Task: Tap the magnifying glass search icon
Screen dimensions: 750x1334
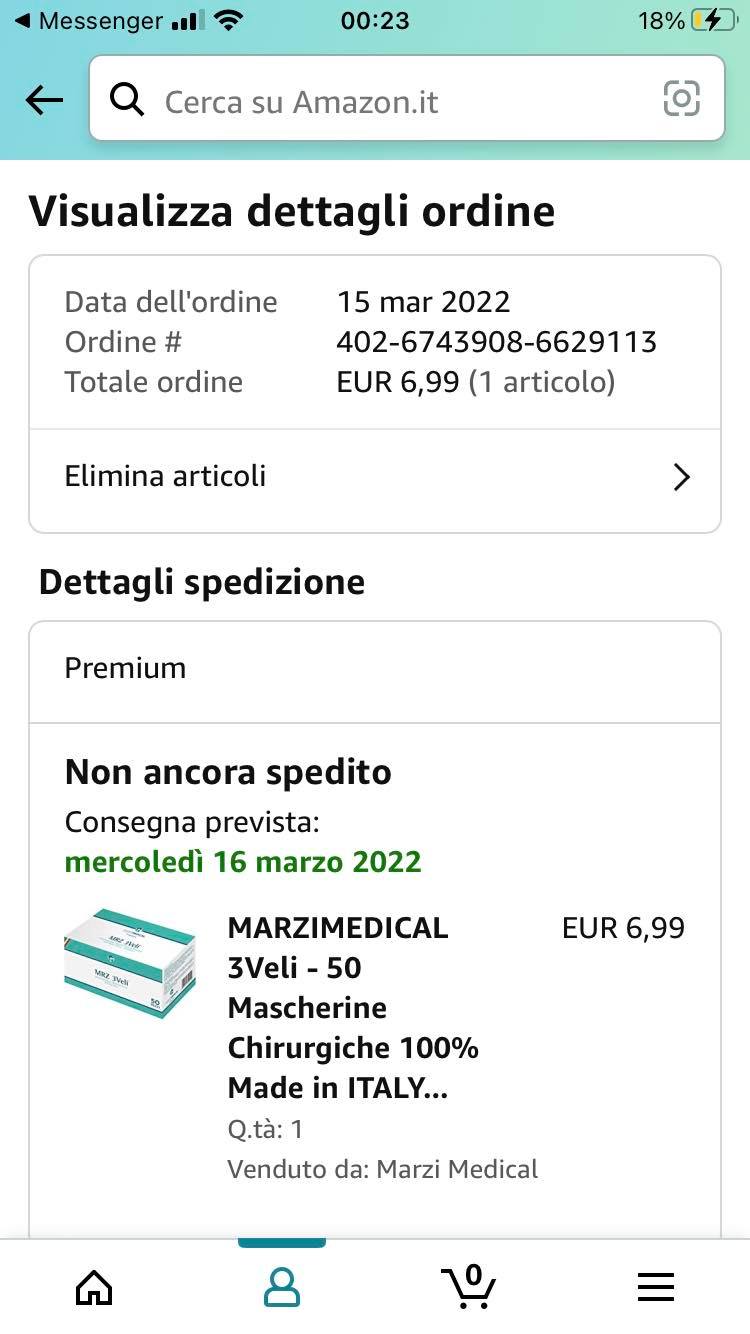Action: pyautogui.click(x=127, y=100)
